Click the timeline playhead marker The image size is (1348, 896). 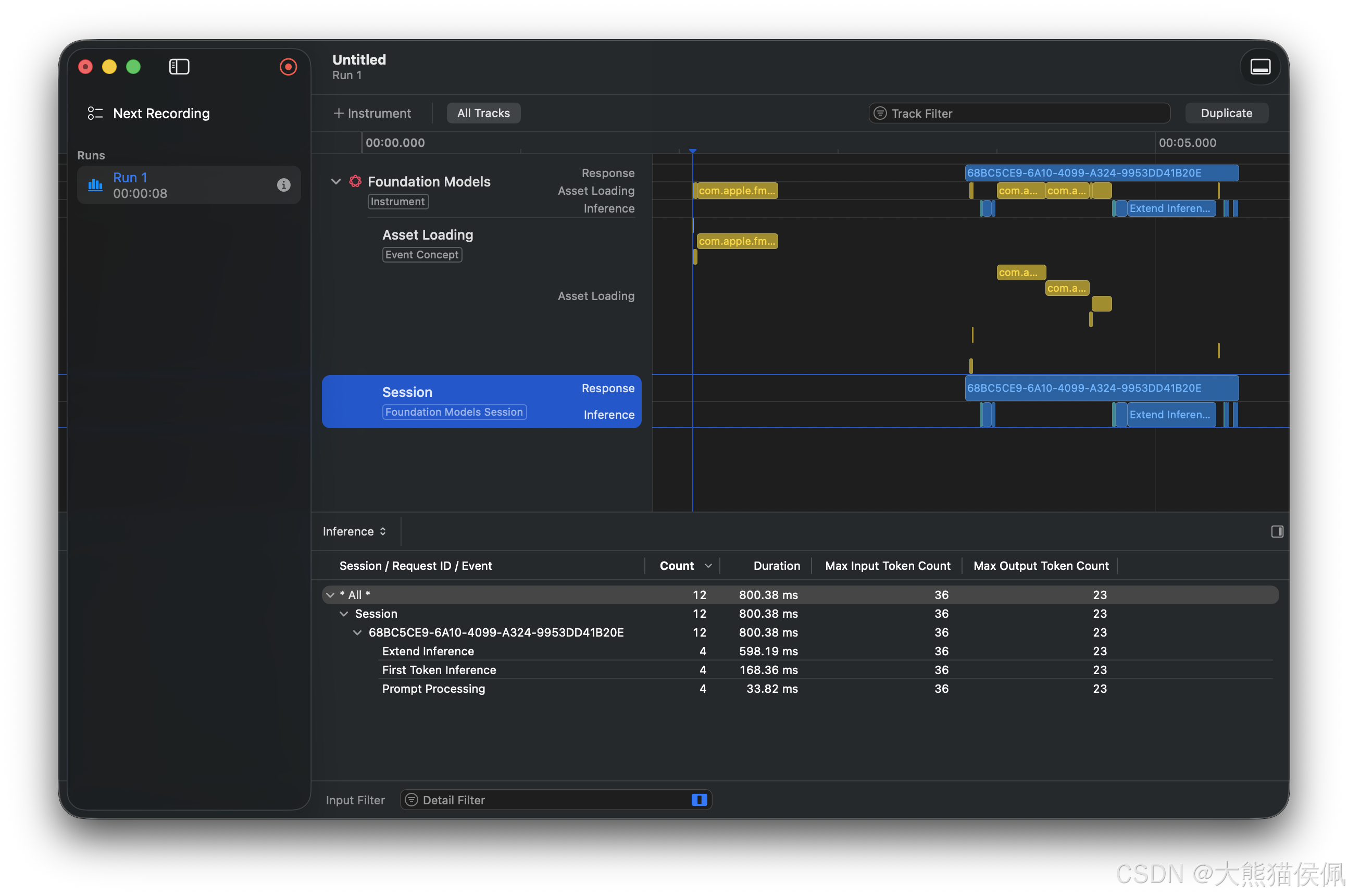click(692, 151)
